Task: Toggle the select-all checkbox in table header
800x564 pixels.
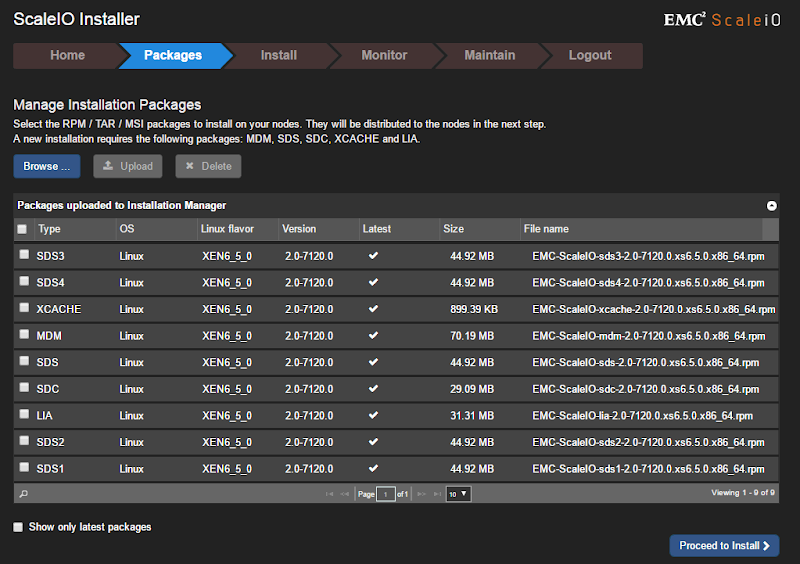Action: 22,229
